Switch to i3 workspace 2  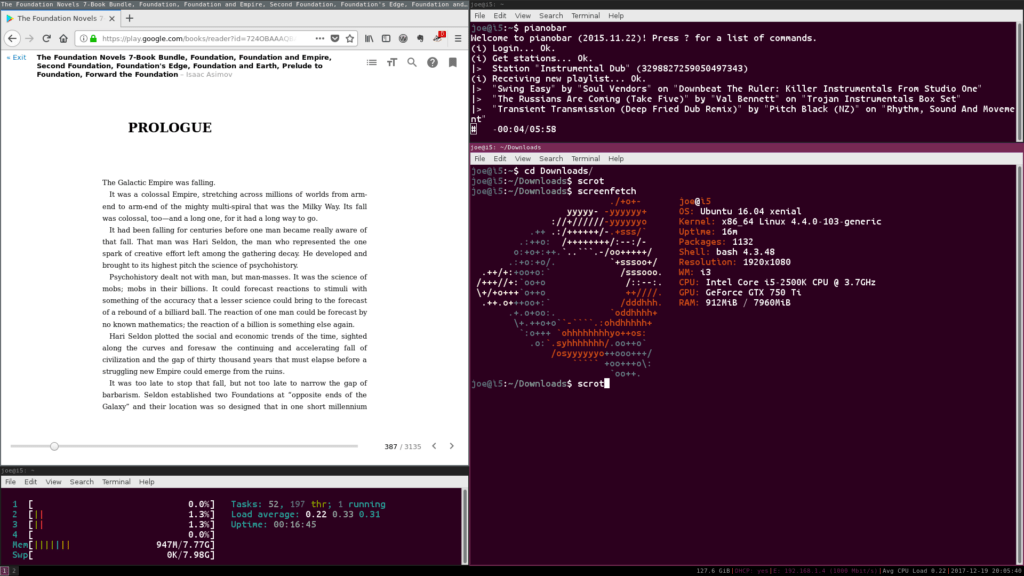point(14,571)
